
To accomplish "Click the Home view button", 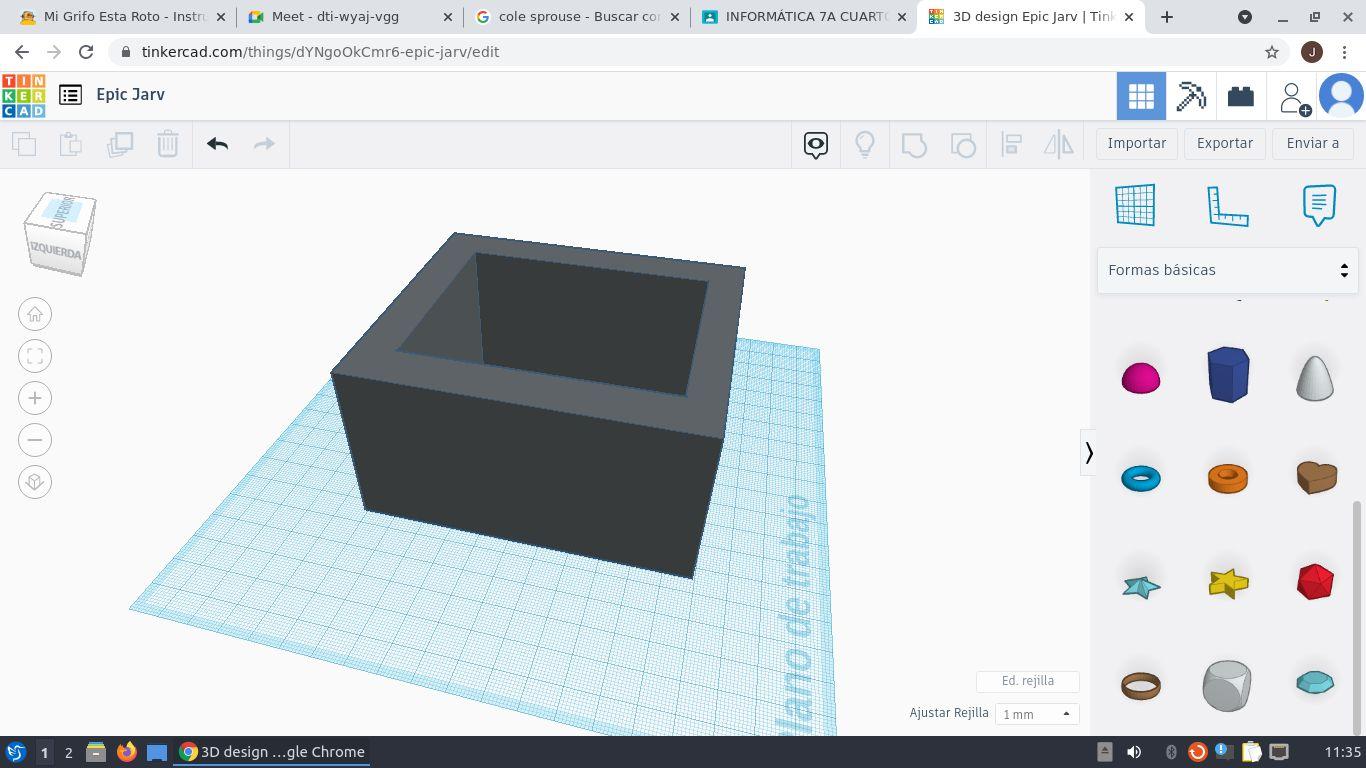I will [x=35, y=314].
